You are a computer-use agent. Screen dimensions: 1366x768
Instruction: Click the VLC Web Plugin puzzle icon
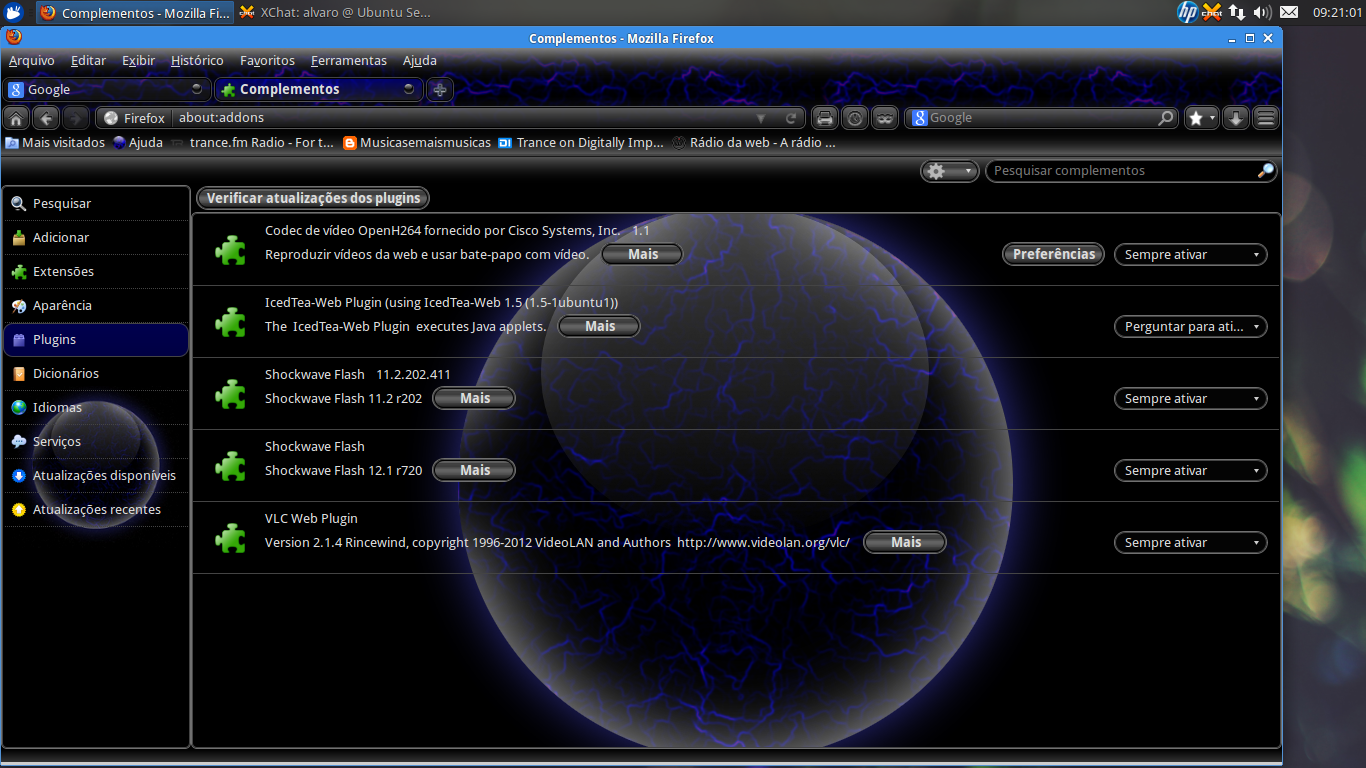(231, 538)
